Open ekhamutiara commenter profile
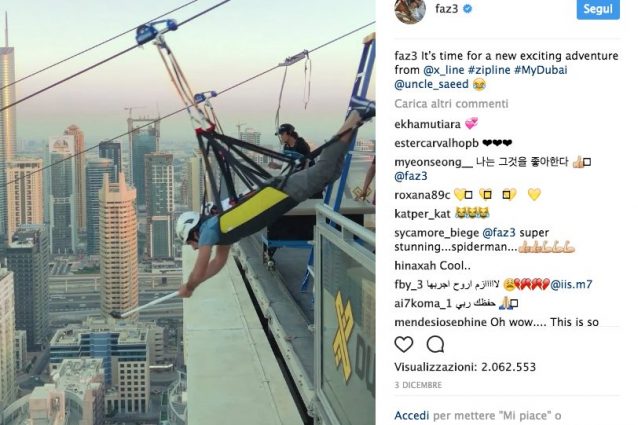638x425 pixels. (x=427, y=124)
